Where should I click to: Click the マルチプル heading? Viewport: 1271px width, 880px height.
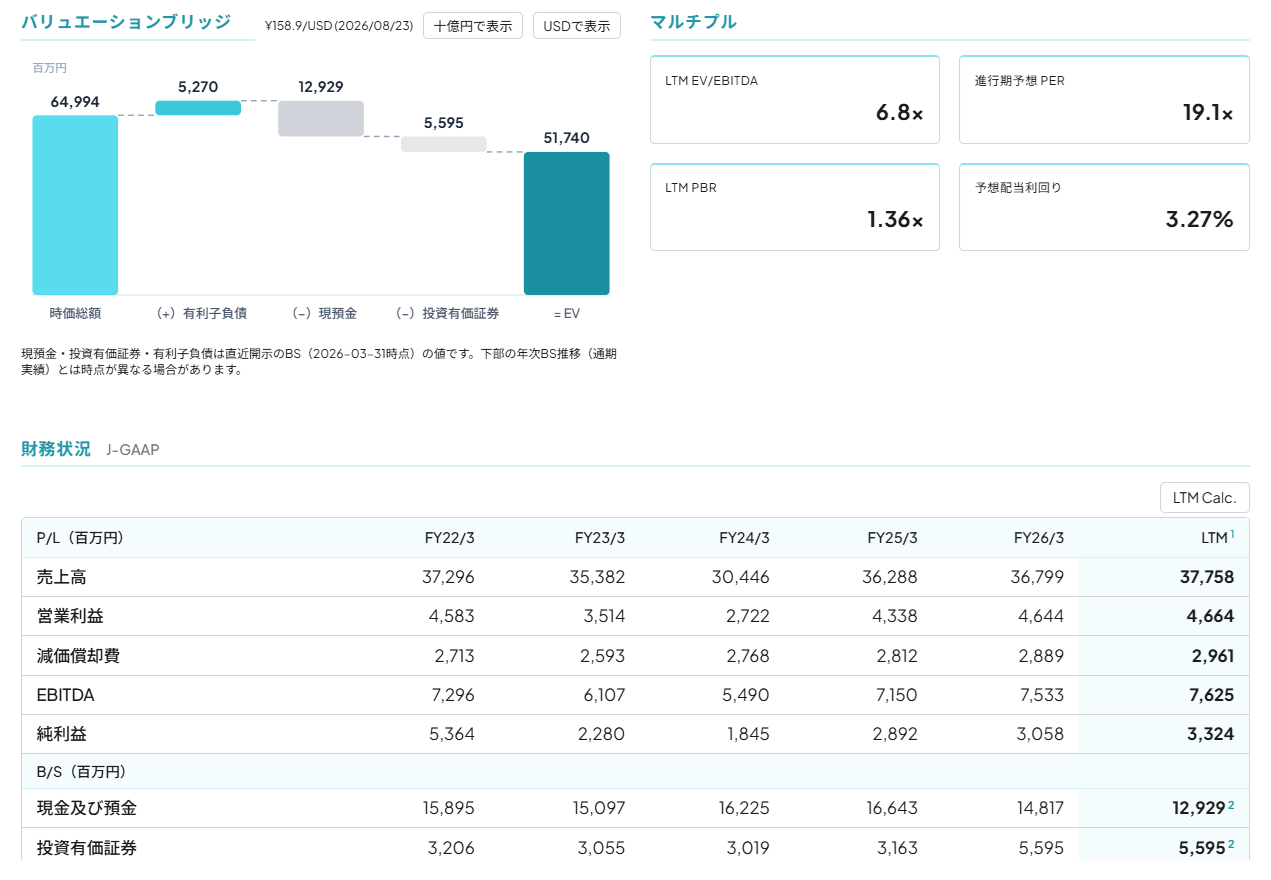coord(693,21)
